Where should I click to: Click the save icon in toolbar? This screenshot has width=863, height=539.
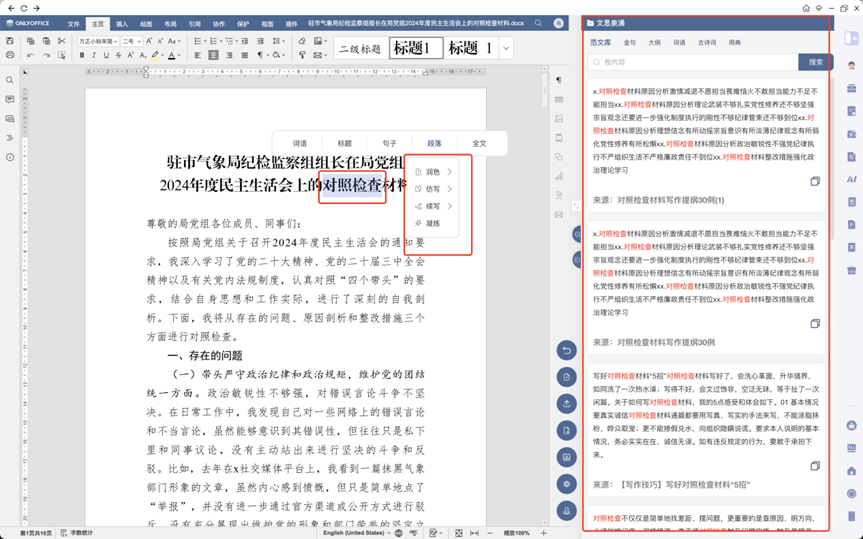pyautogui.click(x=10, y=42)
